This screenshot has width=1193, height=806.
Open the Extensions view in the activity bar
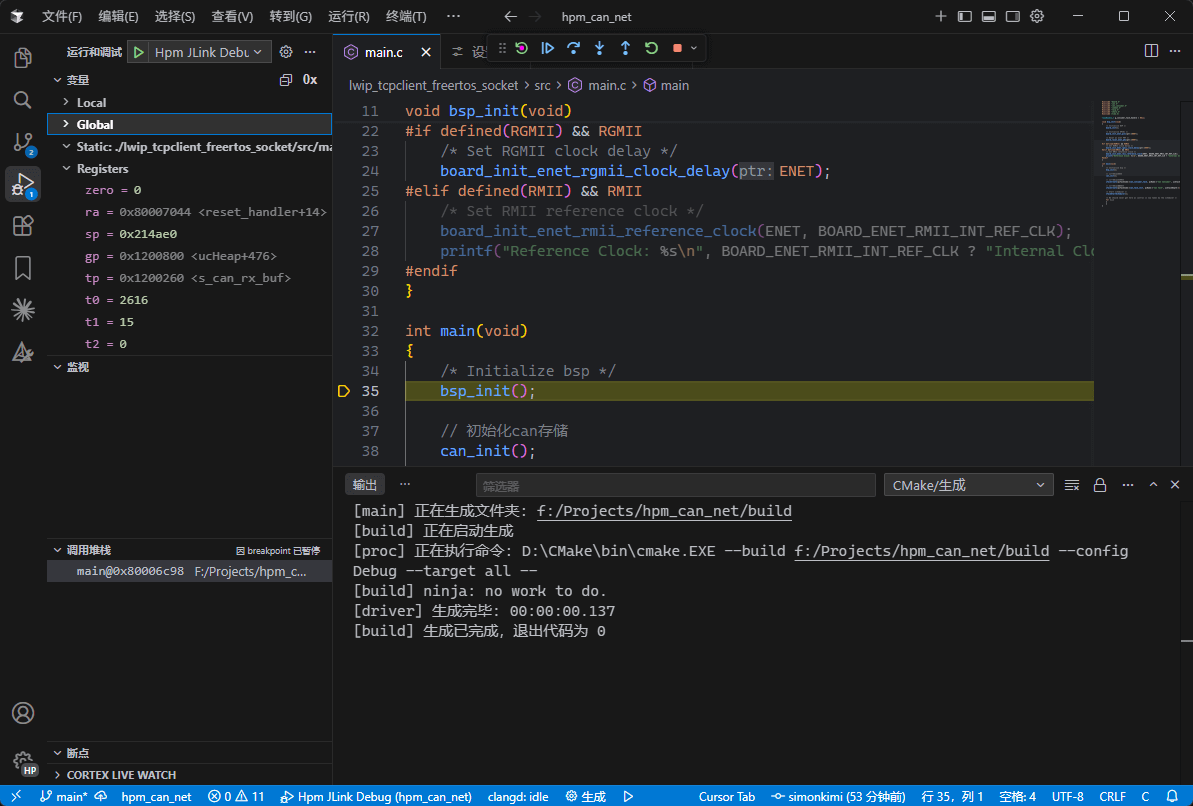coord(23,226)
